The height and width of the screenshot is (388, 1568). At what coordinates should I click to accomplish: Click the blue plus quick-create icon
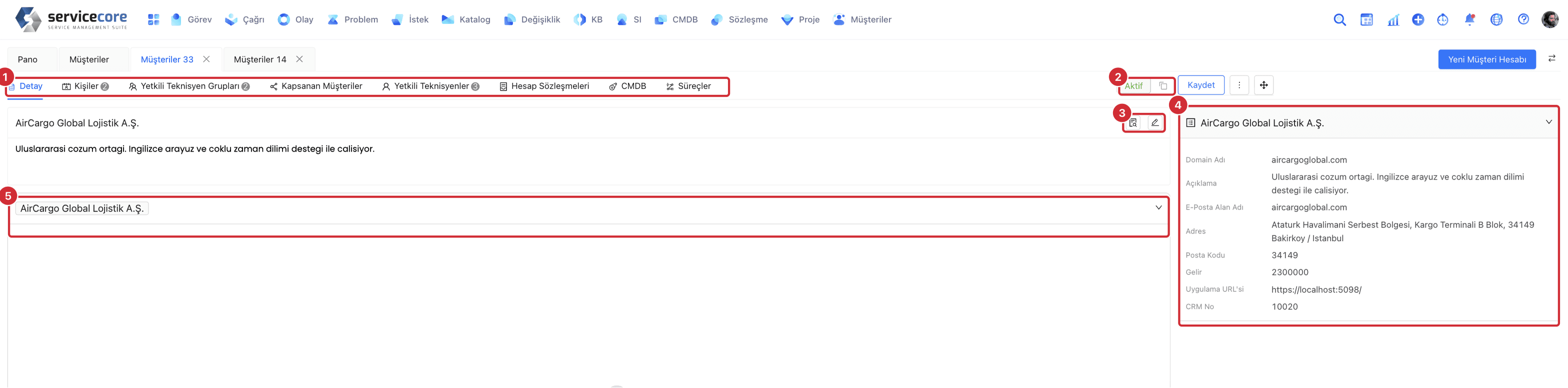1417,19
